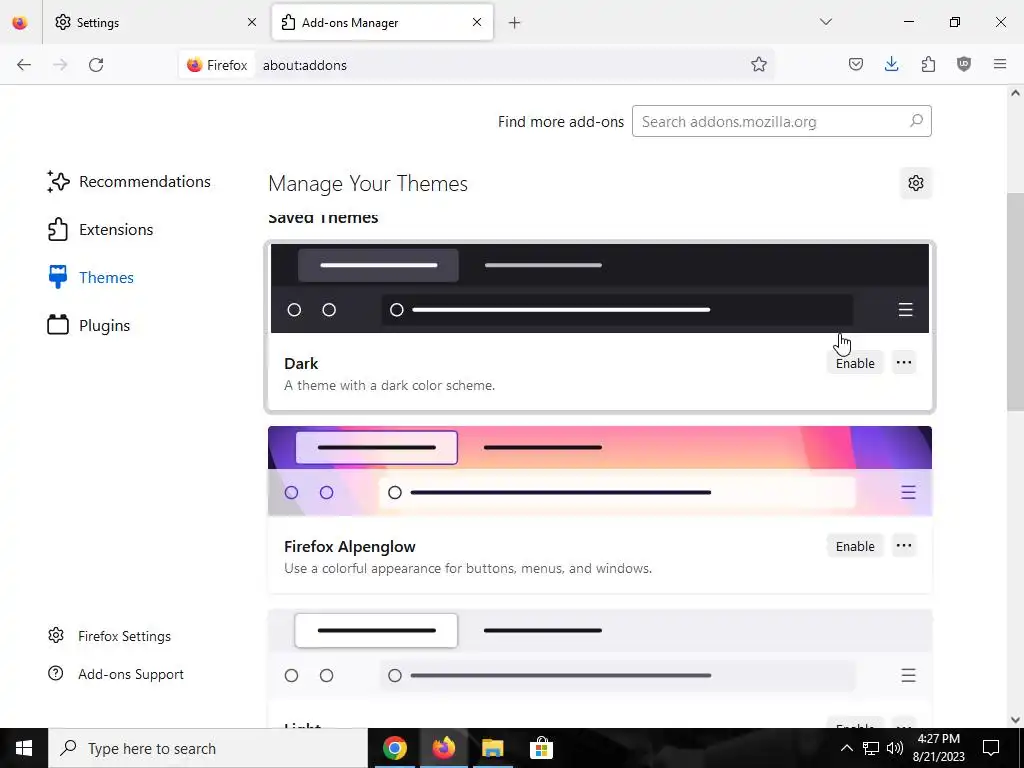The image size is (1024, 768).
Task: Reload the current page
Action: point(96,65)
